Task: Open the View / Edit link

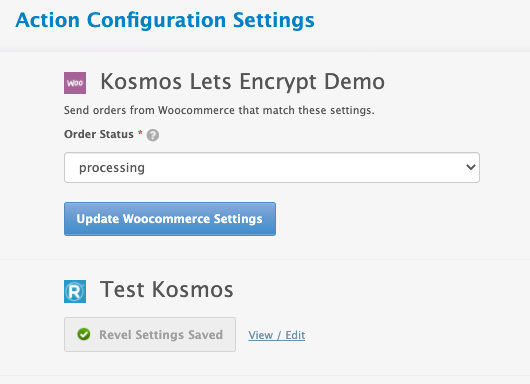Action: tap(277, 335)
